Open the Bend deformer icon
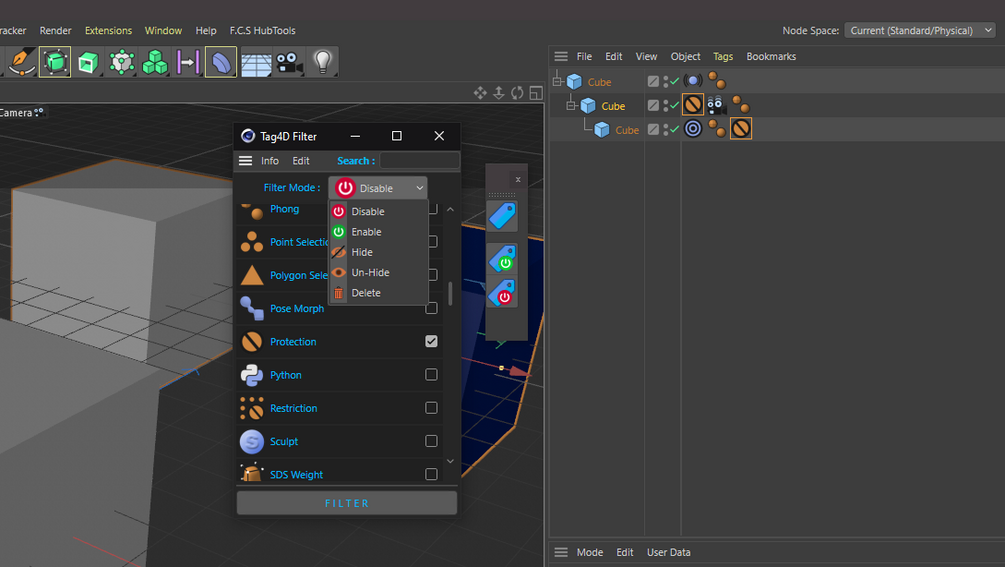Image resolution: width=1005 pixels, height=567 pixels. (x=221, y=62)
